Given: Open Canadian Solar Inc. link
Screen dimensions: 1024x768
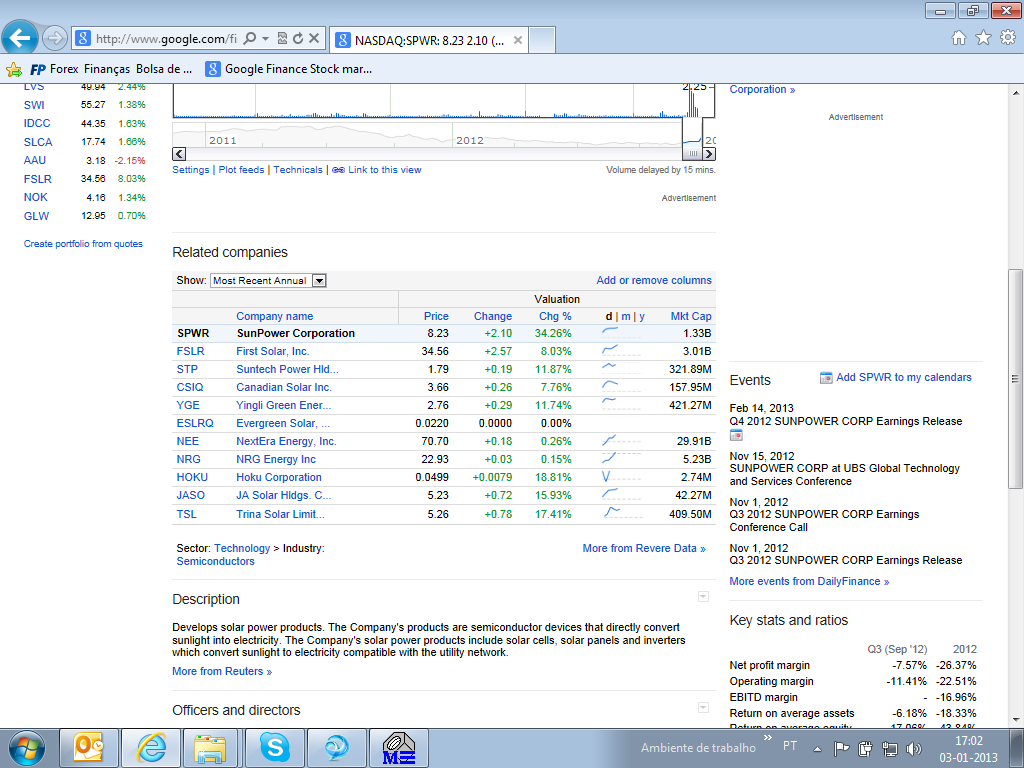Looking at the screenshot, I should pos(283,387).
